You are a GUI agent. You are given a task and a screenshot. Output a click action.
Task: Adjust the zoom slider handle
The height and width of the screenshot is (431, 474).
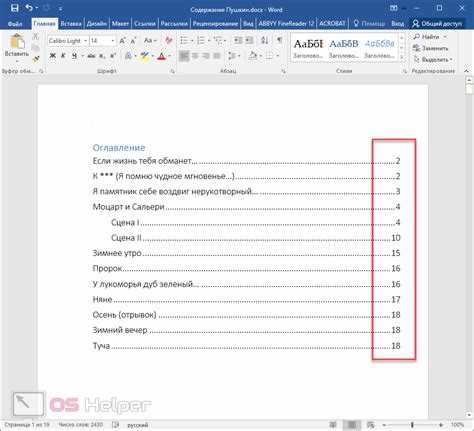(412, 425)
